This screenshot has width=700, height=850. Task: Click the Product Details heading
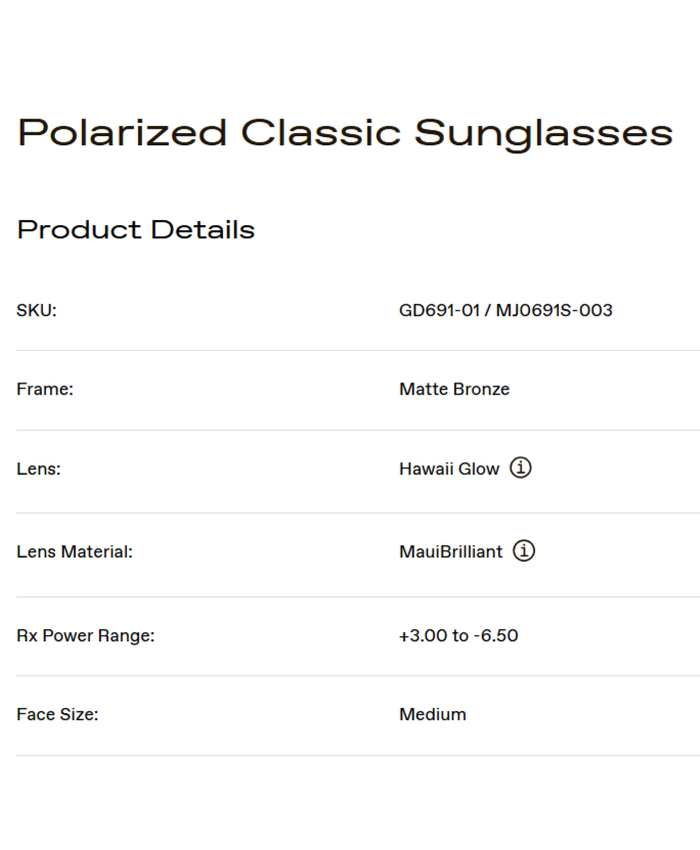point(136,230)
